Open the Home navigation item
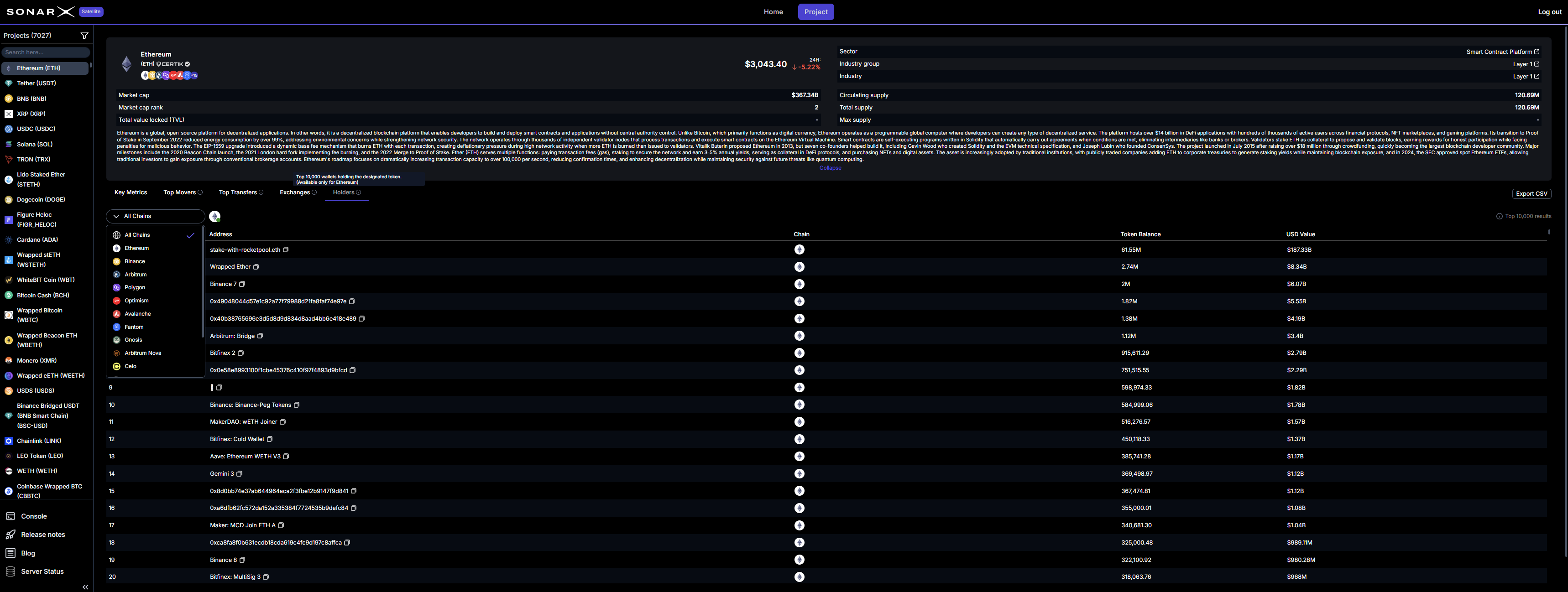Screen dimensions: 1568x592 773,11
